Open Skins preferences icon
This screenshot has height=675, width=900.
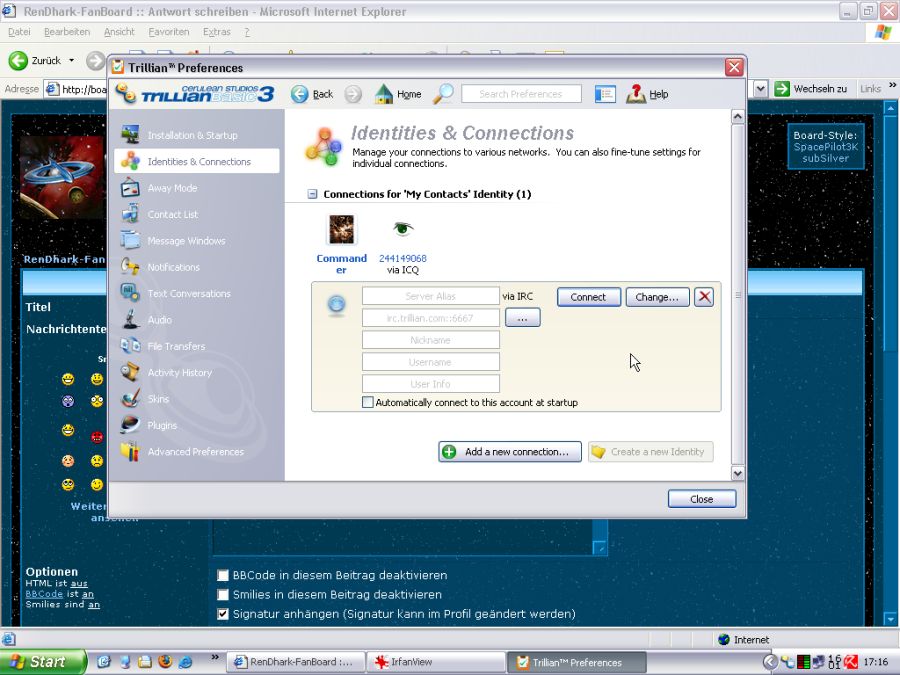130,399
